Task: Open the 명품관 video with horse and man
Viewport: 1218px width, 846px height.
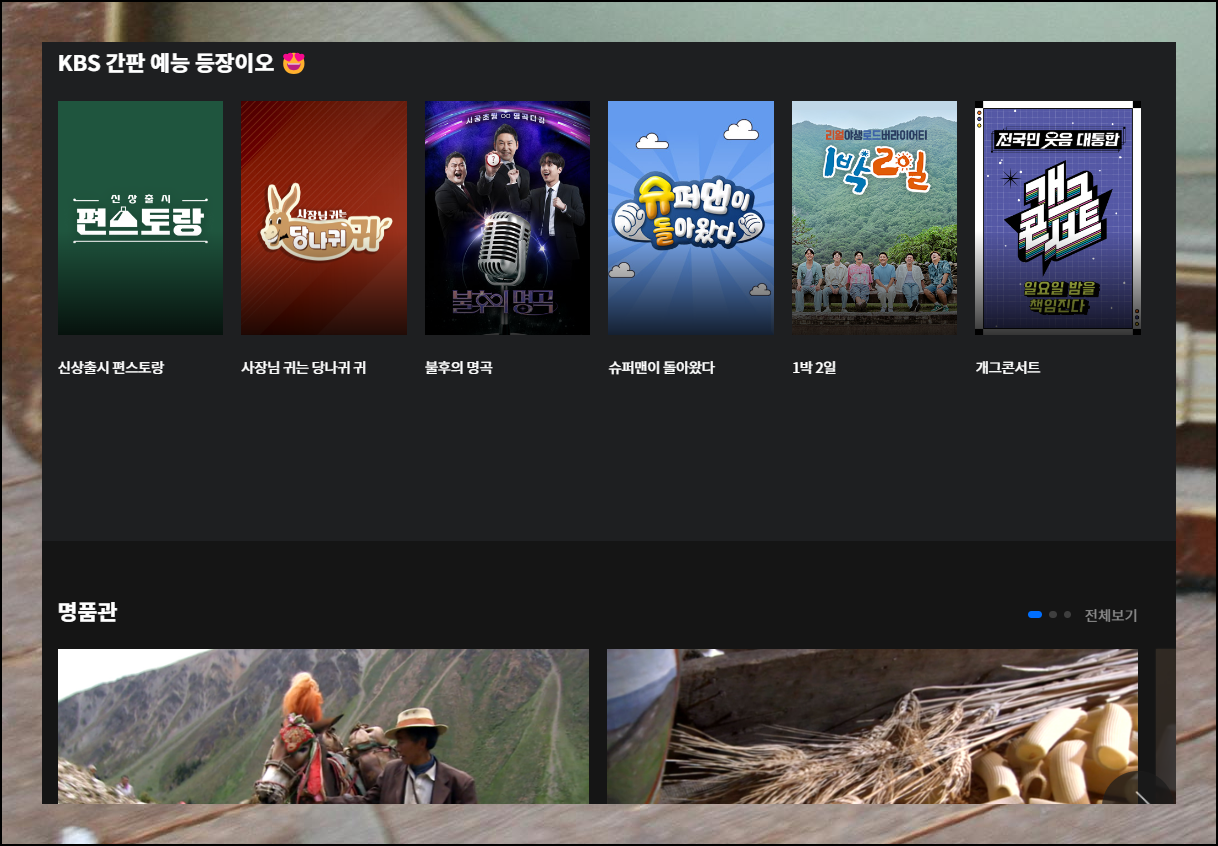Action: (323, 727)
